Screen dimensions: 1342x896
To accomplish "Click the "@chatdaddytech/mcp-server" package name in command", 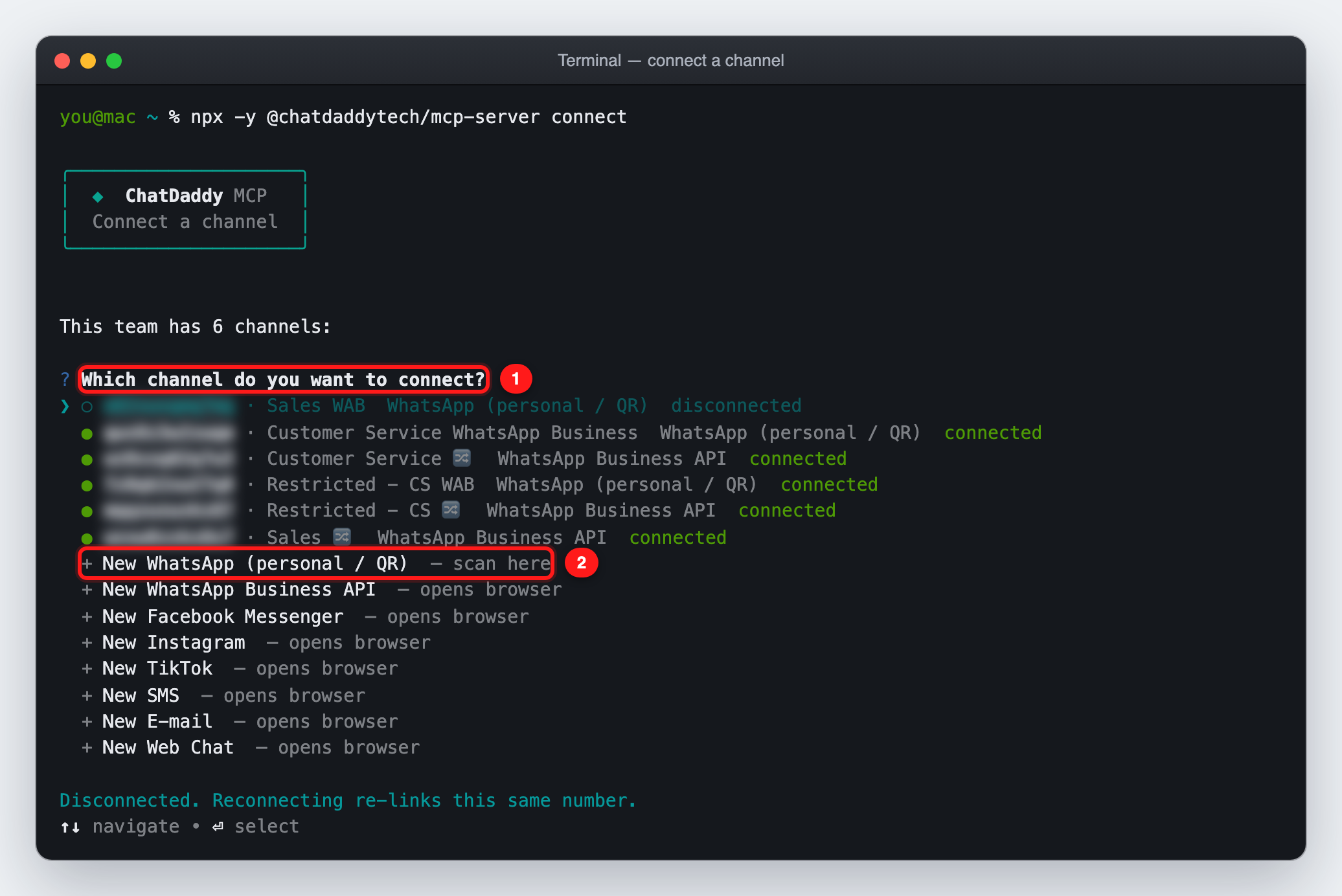I will tap(403, 117).
